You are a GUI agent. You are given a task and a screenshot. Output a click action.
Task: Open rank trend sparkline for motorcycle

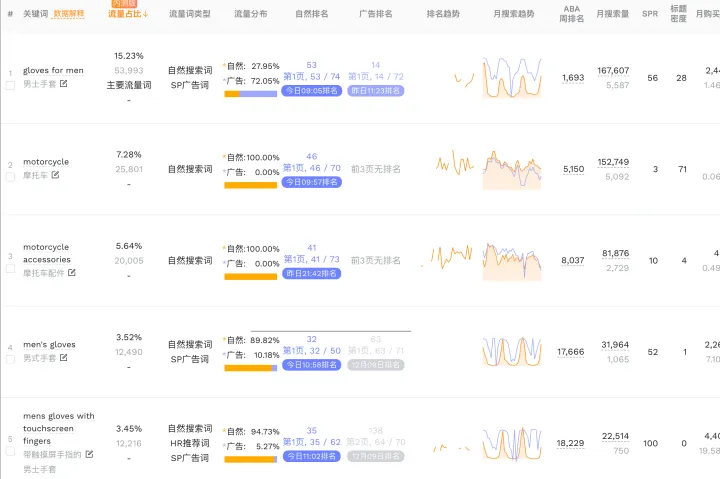click(454, 163)
